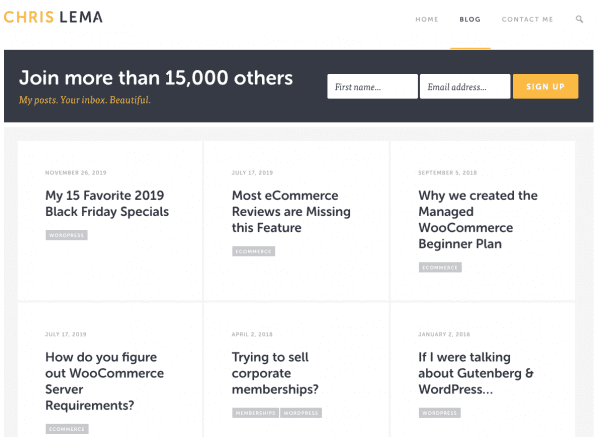Open post Trying to sell corporate memberships
Screen dimensions: 600x437
click(x=275, y=373)
